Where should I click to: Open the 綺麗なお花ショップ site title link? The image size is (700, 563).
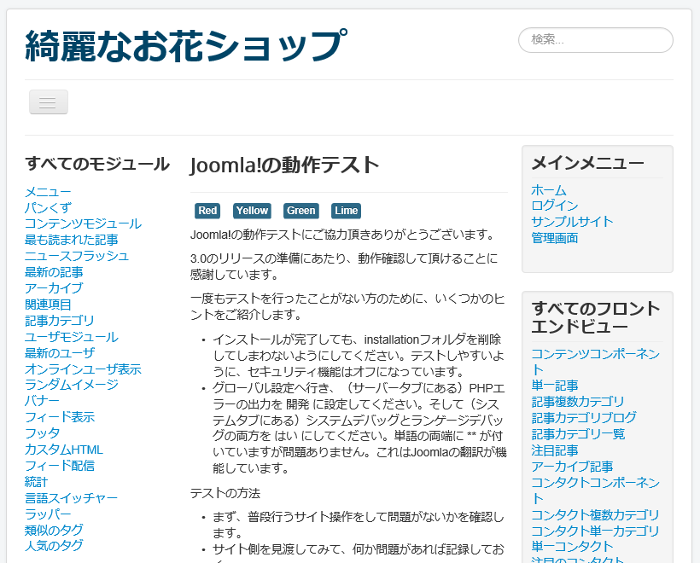point(186,46)
